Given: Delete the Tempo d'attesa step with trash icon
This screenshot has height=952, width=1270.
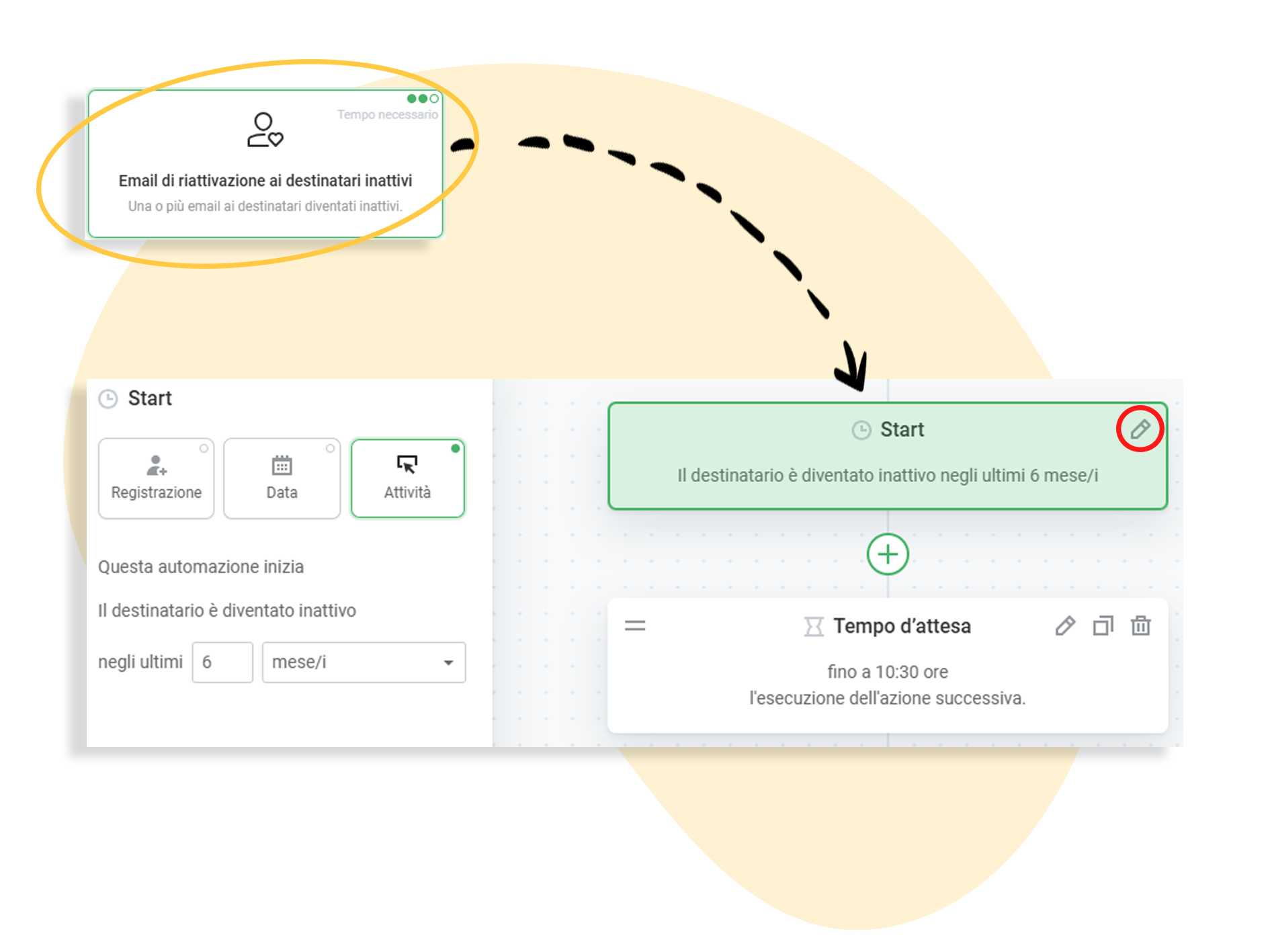Looking at the screenshot, I should [x=1140, y=626].
